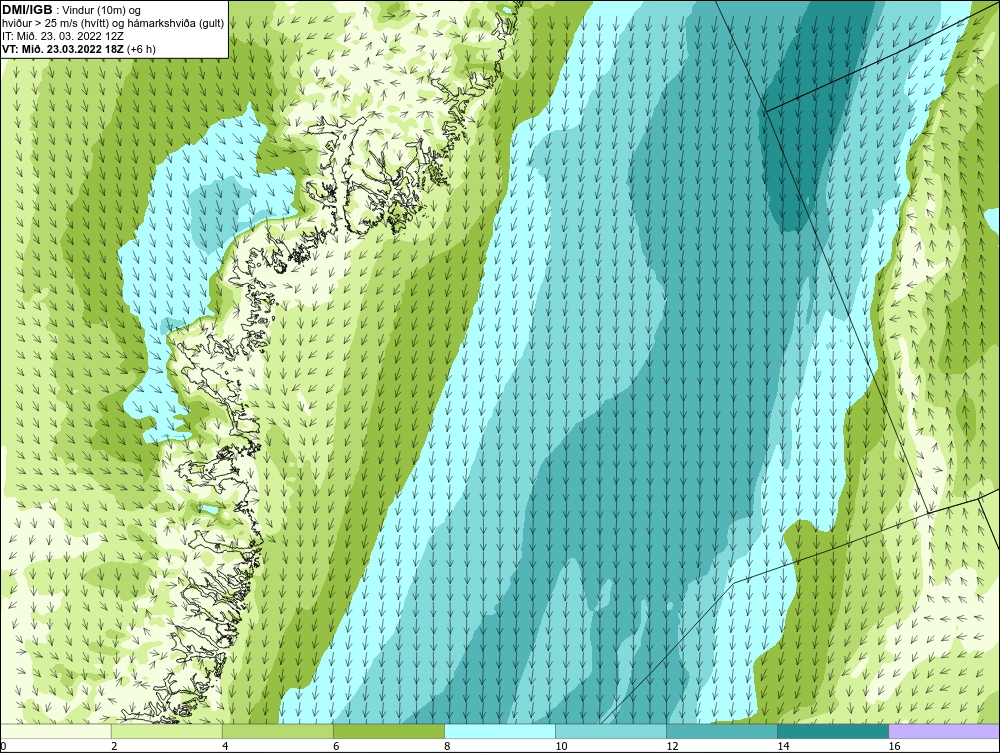Click the legend value '8'

pos(447,746)
